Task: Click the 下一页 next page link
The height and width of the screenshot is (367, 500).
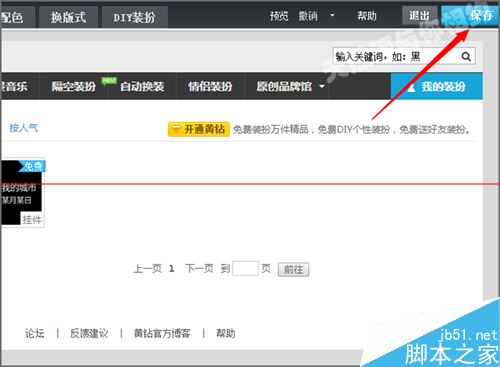Action: click(199, 268)
